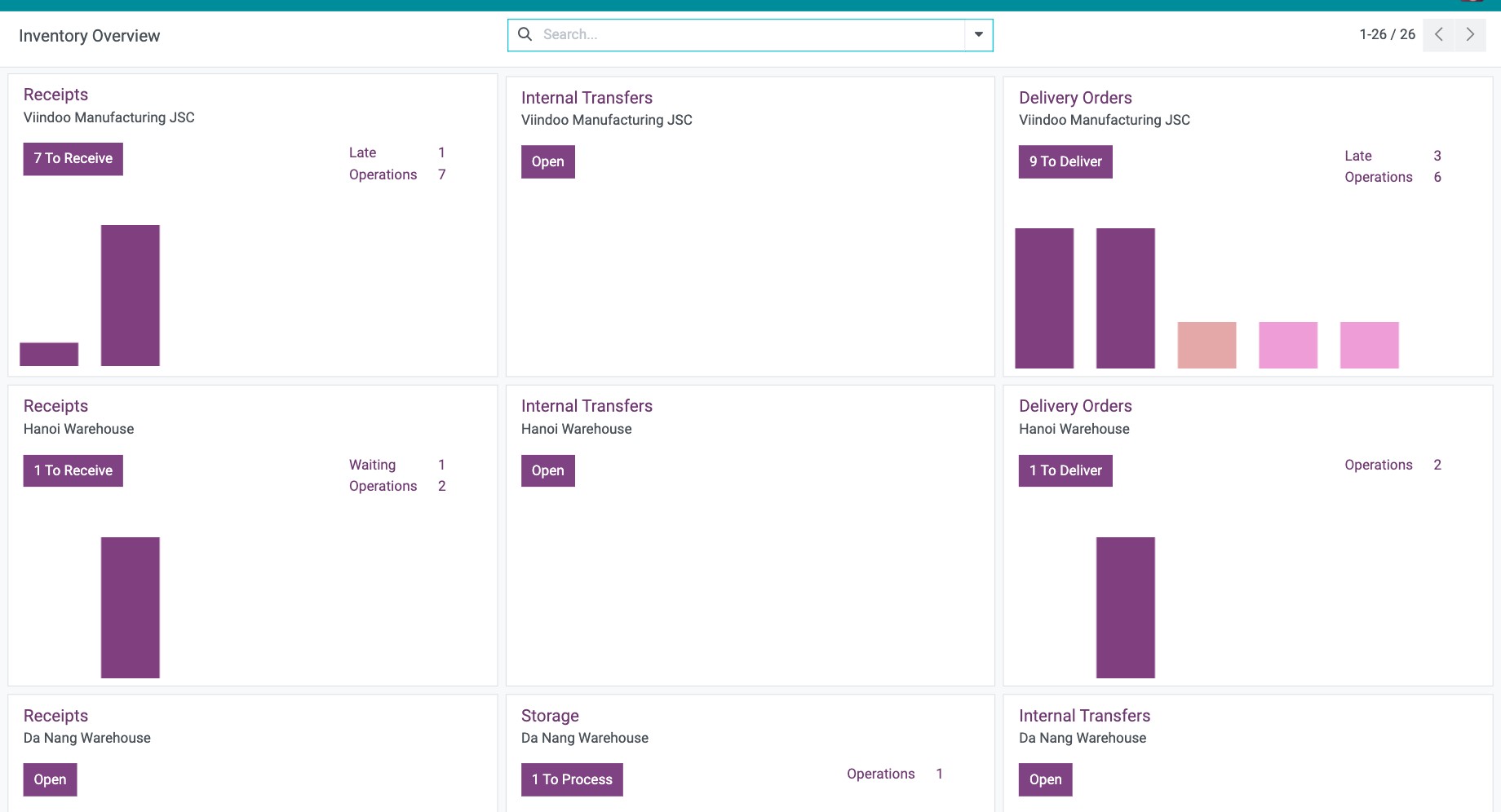Click the search magnifier icon
Viewport: 1501px width, 812px height.
525,34
